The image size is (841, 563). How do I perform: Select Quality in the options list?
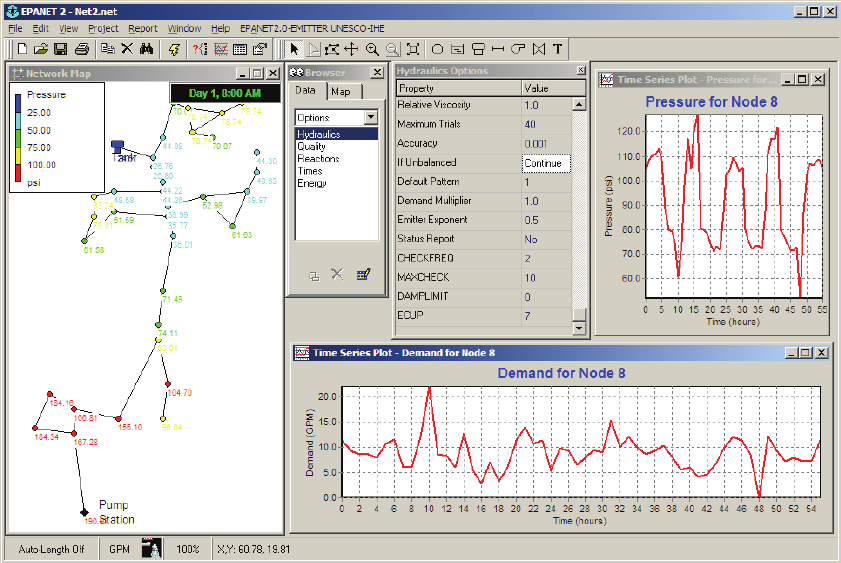311,146
